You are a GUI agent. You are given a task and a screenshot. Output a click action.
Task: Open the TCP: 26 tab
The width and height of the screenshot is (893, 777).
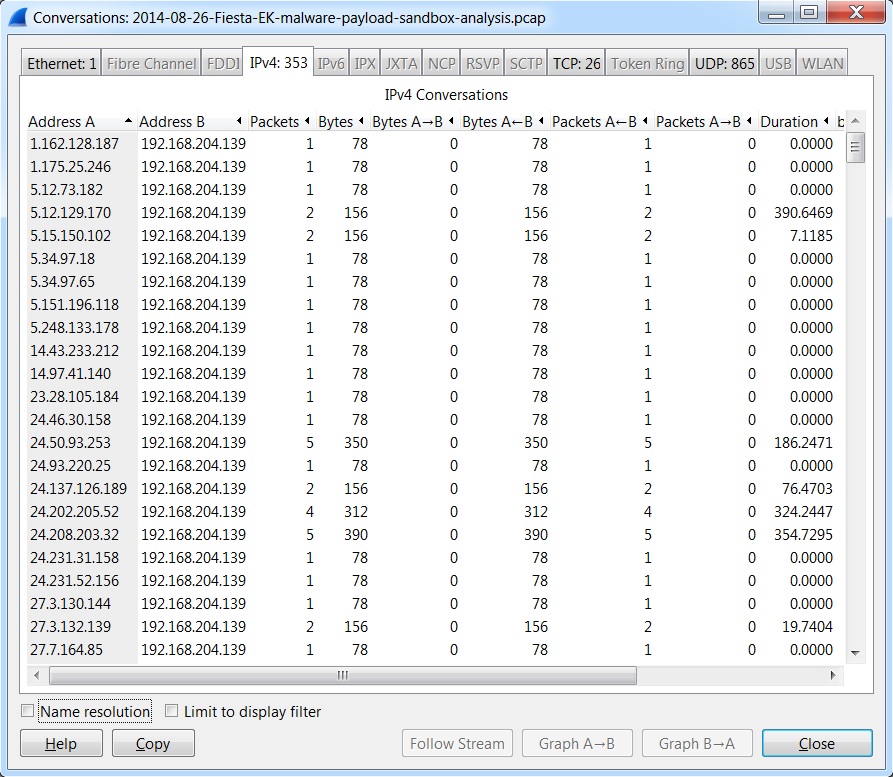[x=576, y=64]
